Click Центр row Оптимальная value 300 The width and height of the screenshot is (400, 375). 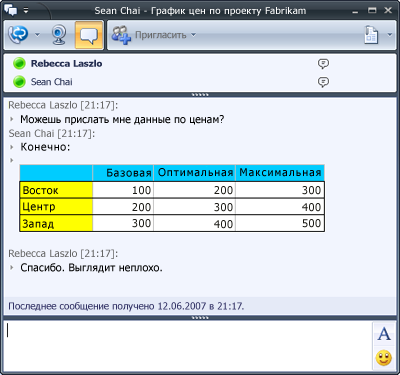pyautogui.click(x=223, y=207)
